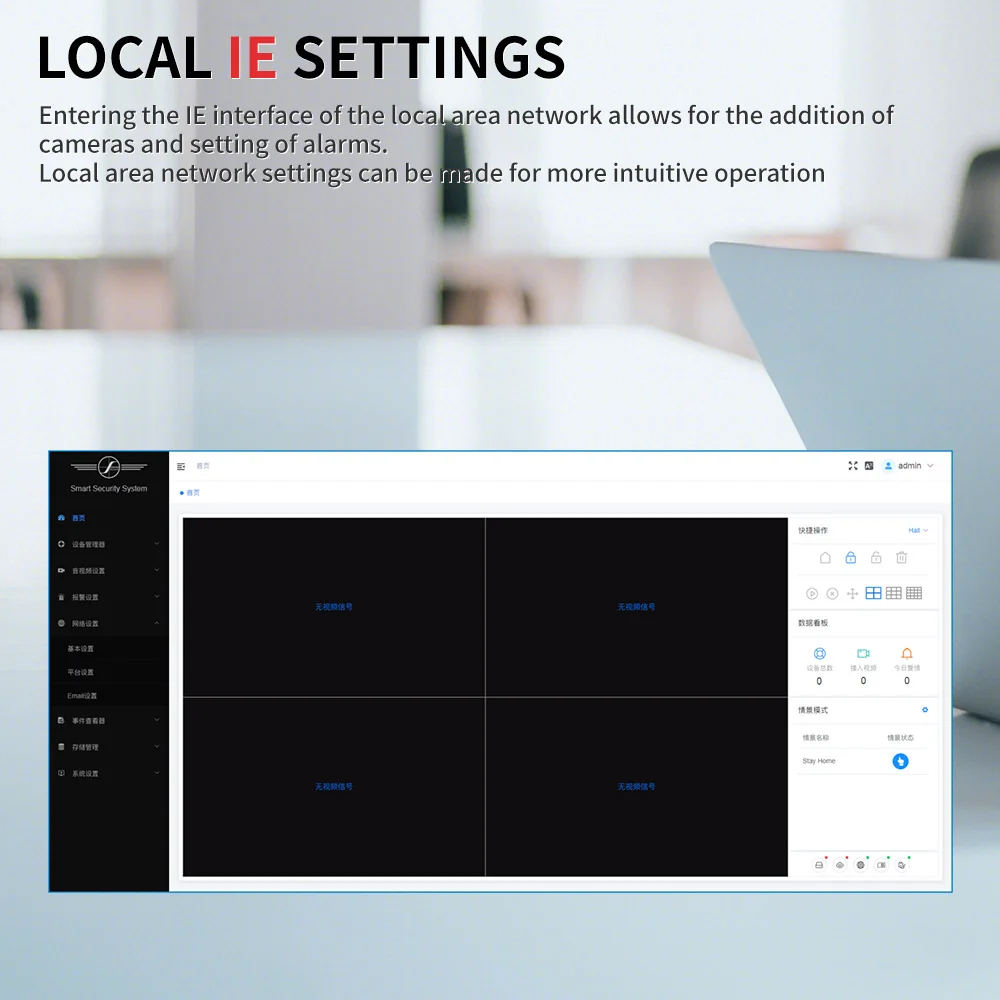Start all video previews with the play icon
The image size is (1000, 1000).
click(812, 594)
